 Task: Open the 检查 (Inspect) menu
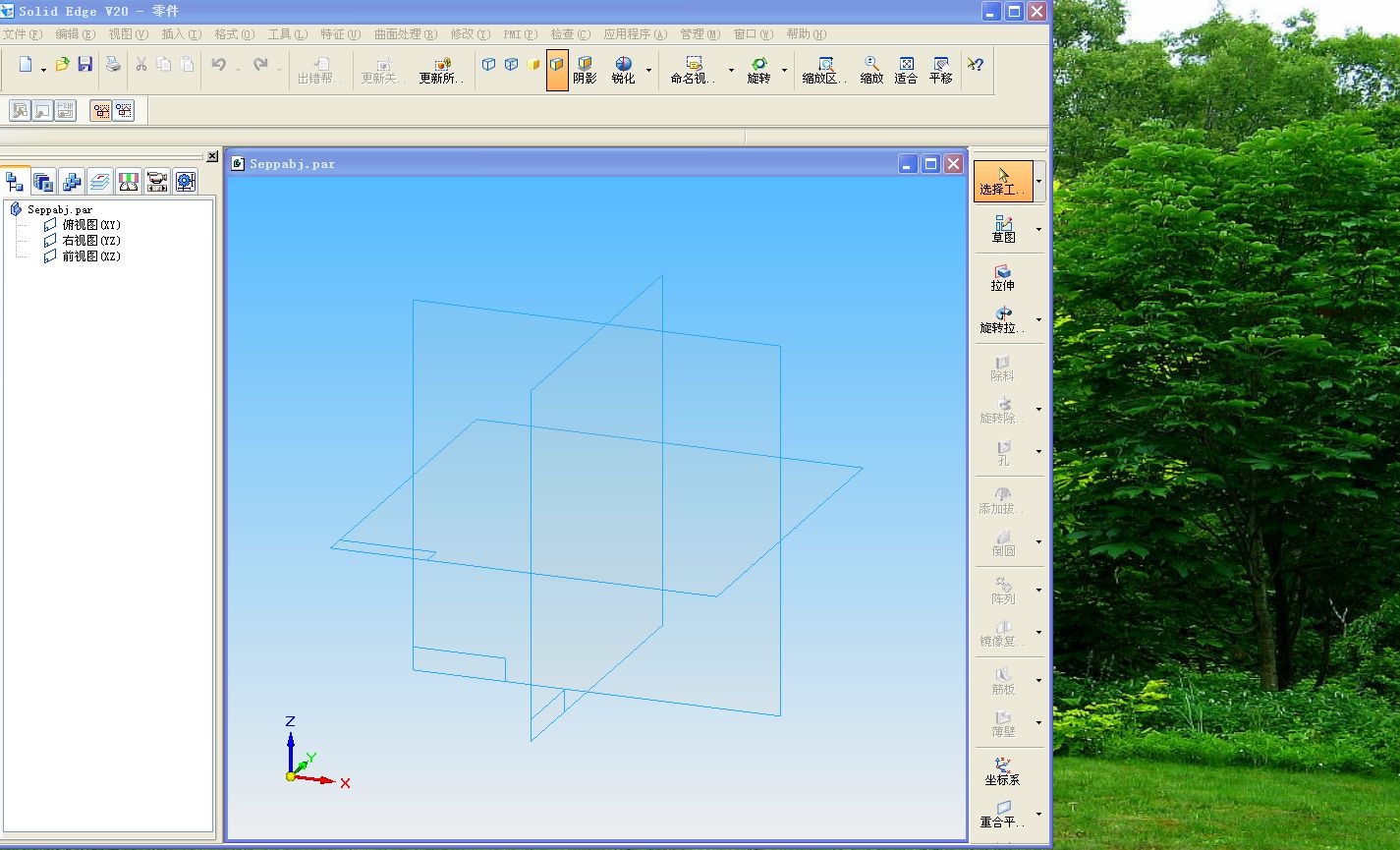point(571,34)
